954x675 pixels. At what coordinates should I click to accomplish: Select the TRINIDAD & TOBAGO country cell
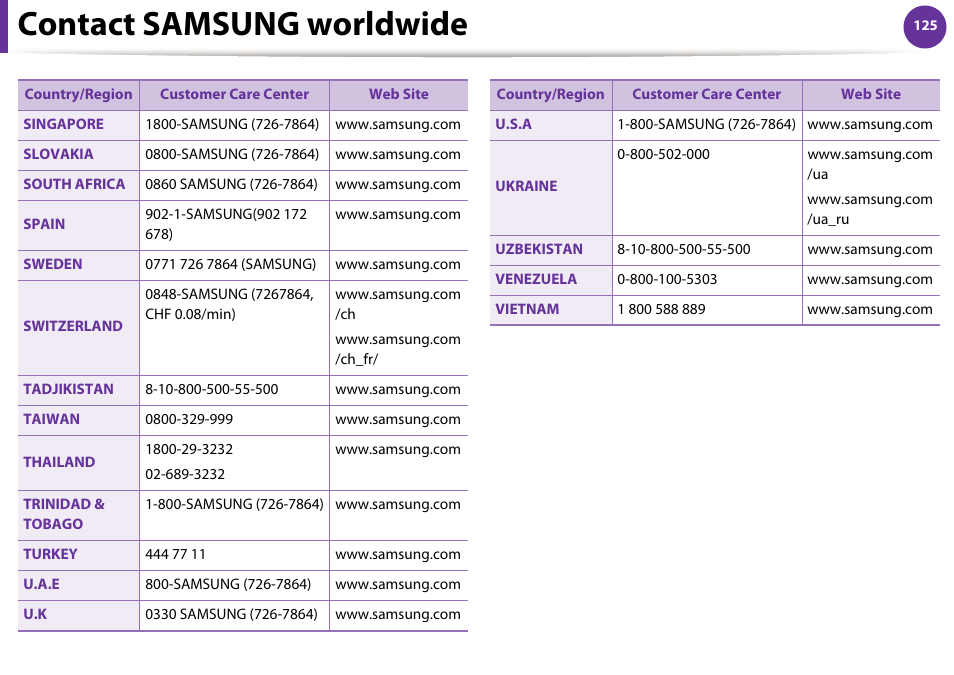78,514
